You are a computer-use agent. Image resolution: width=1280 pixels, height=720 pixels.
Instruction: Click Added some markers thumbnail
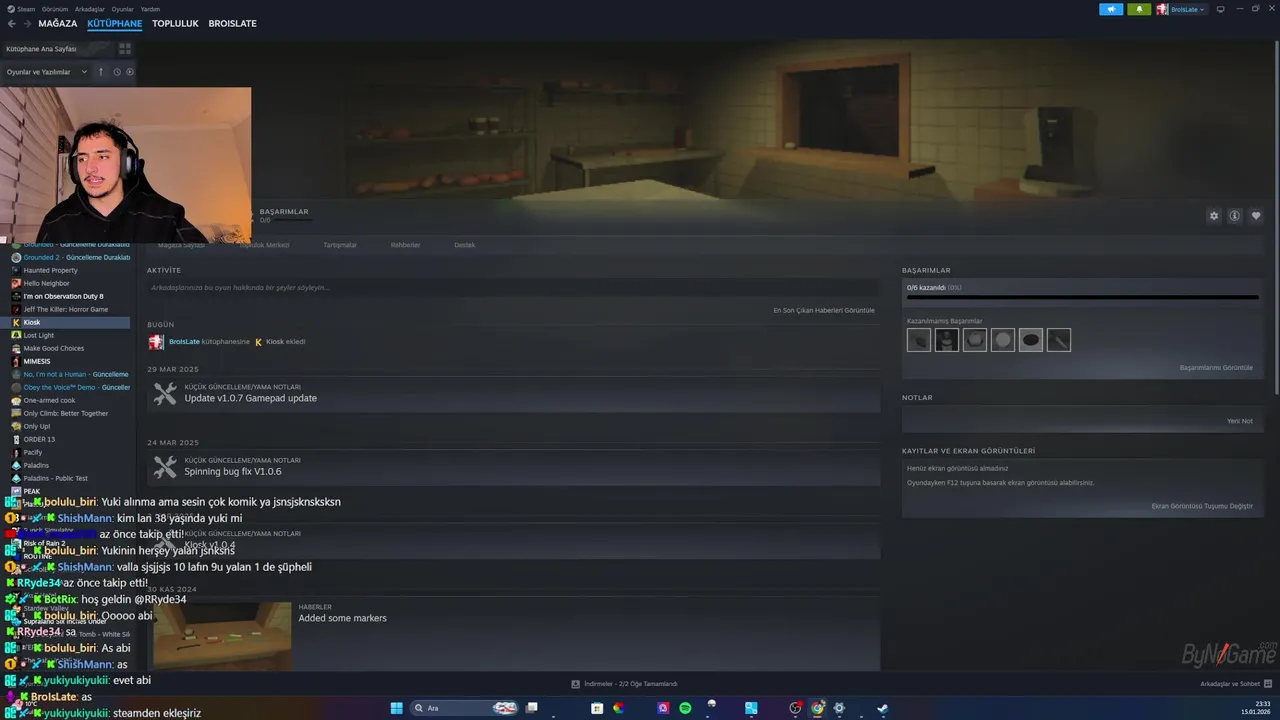pos(222,636)
